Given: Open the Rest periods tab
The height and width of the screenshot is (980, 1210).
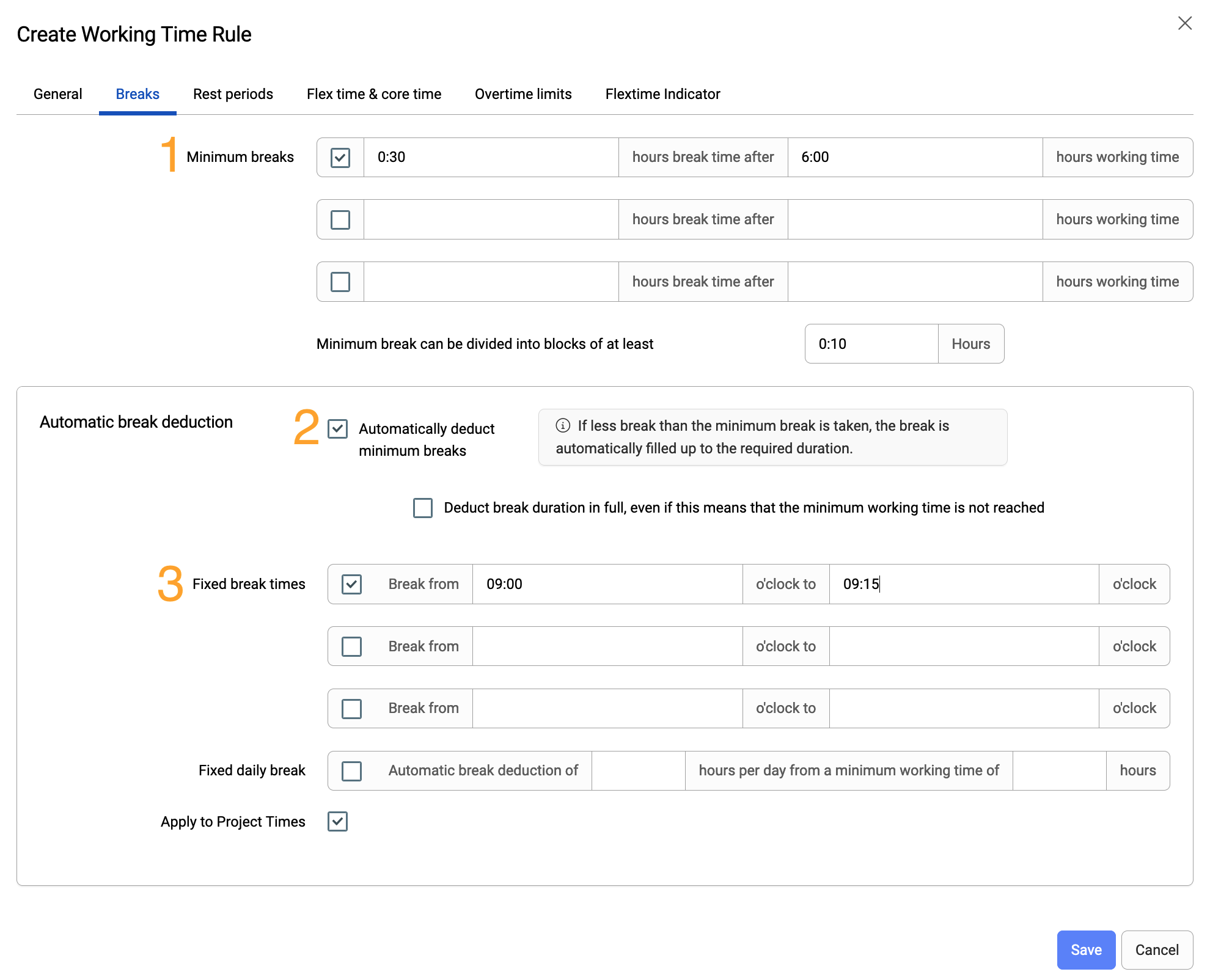Looking at the screenshot, I should 233,94.
